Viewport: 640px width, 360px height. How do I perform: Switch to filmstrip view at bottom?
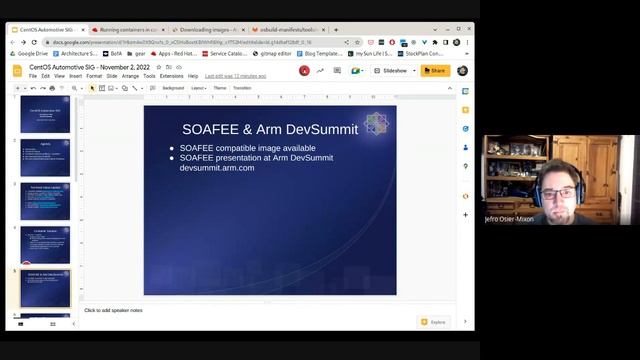(21, 324)
